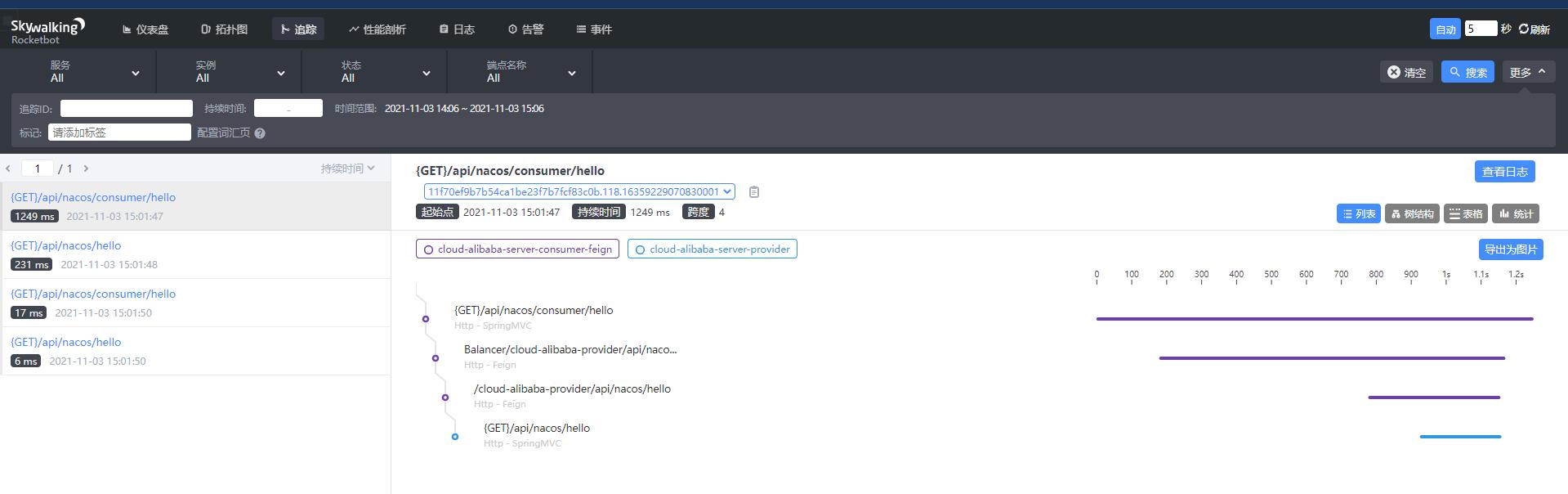This screenshot has width=1568, height=494.
Task: Go to previous trace list page
Action: click(8, 168)
